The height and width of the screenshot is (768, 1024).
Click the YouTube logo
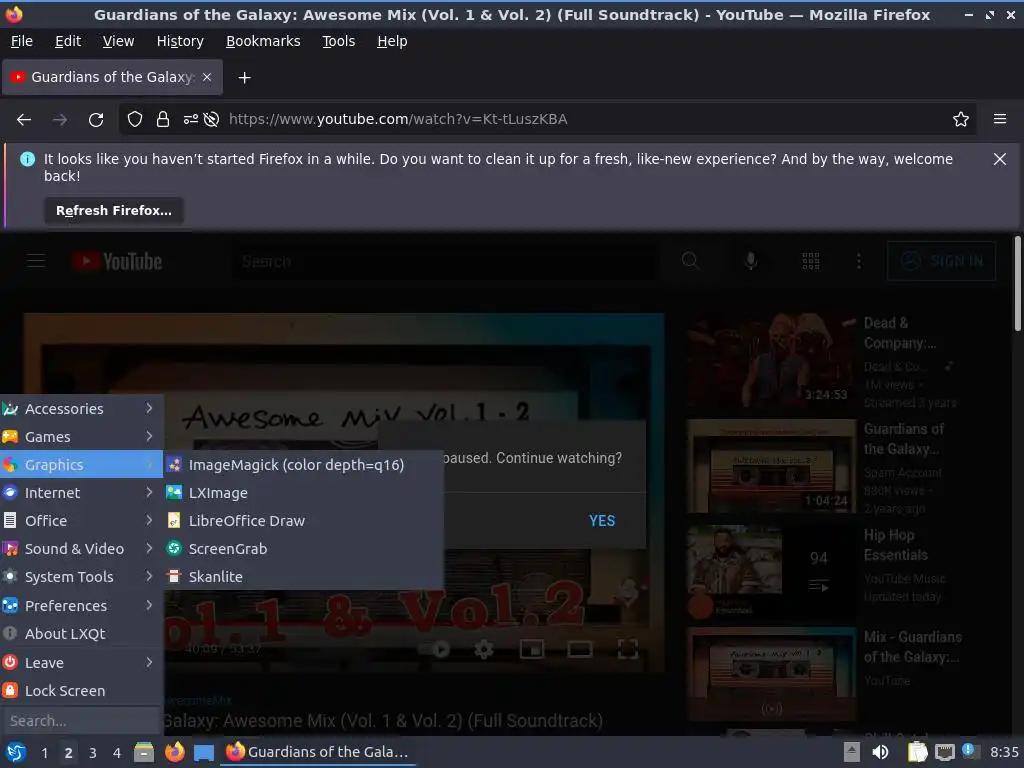coord(117,261)
